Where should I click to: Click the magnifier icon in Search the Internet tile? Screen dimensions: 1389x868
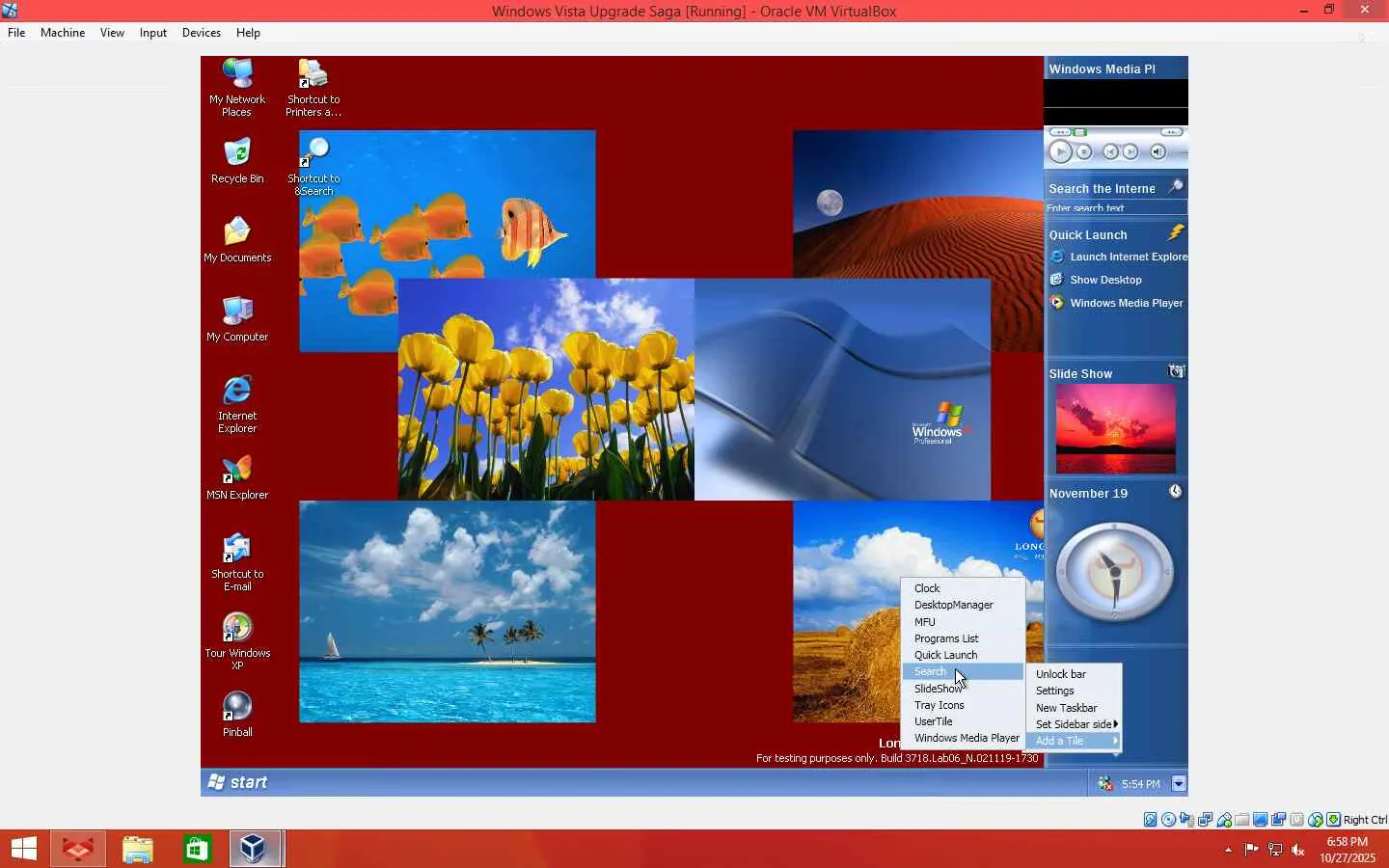pyautogui.click(x=1175, y=187)
